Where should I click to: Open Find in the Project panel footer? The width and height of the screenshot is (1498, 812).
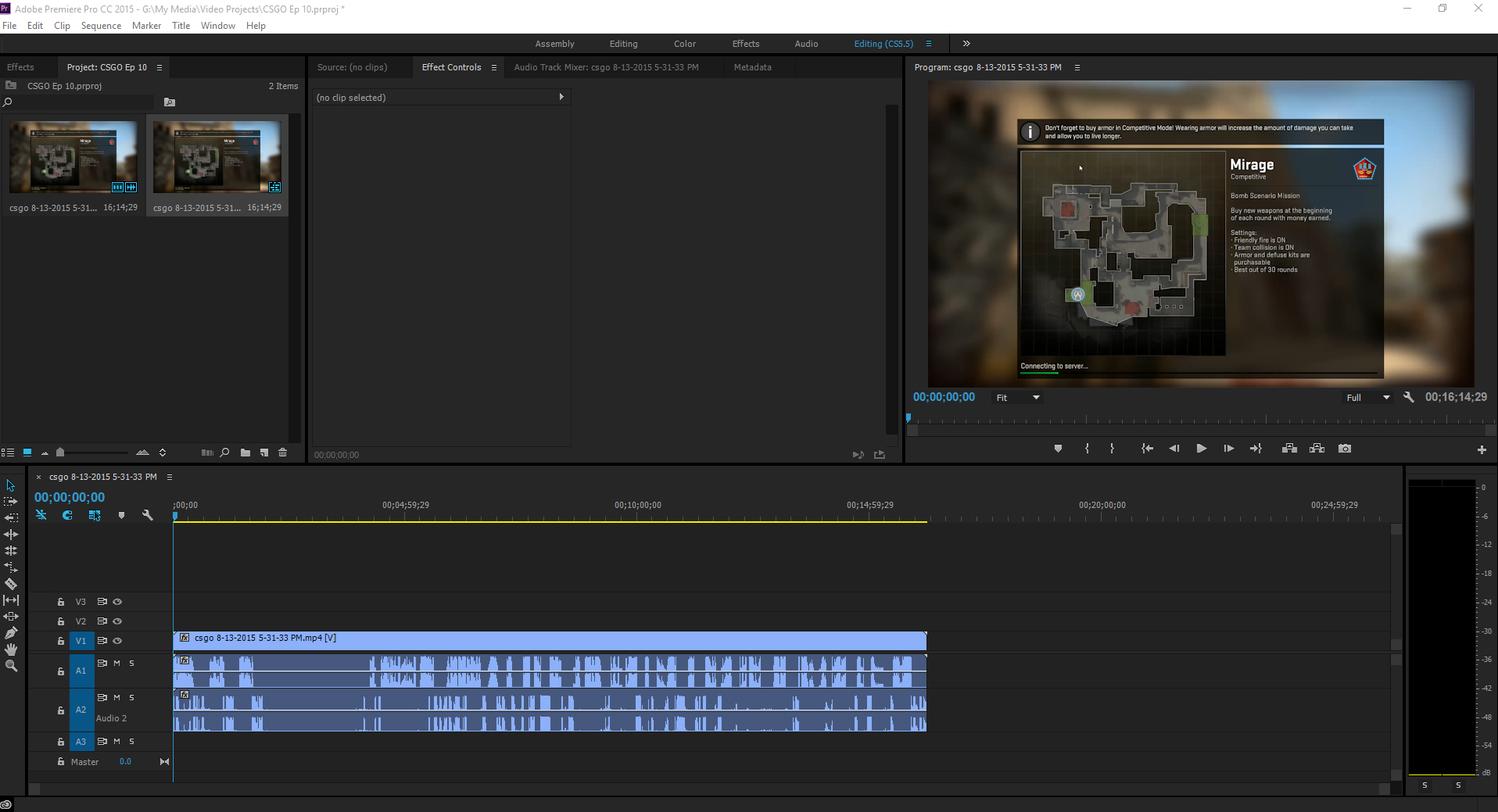[x=225, y=453]
